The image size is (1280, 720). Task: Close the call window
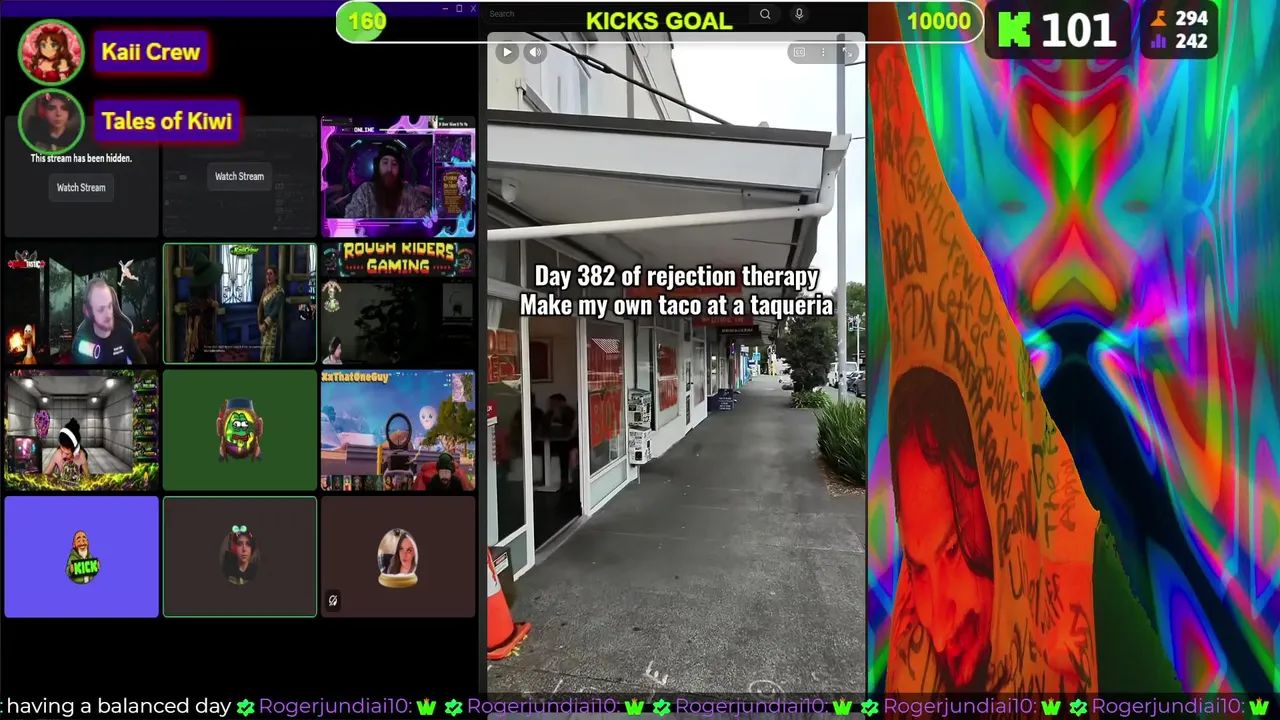coord(473,8)
